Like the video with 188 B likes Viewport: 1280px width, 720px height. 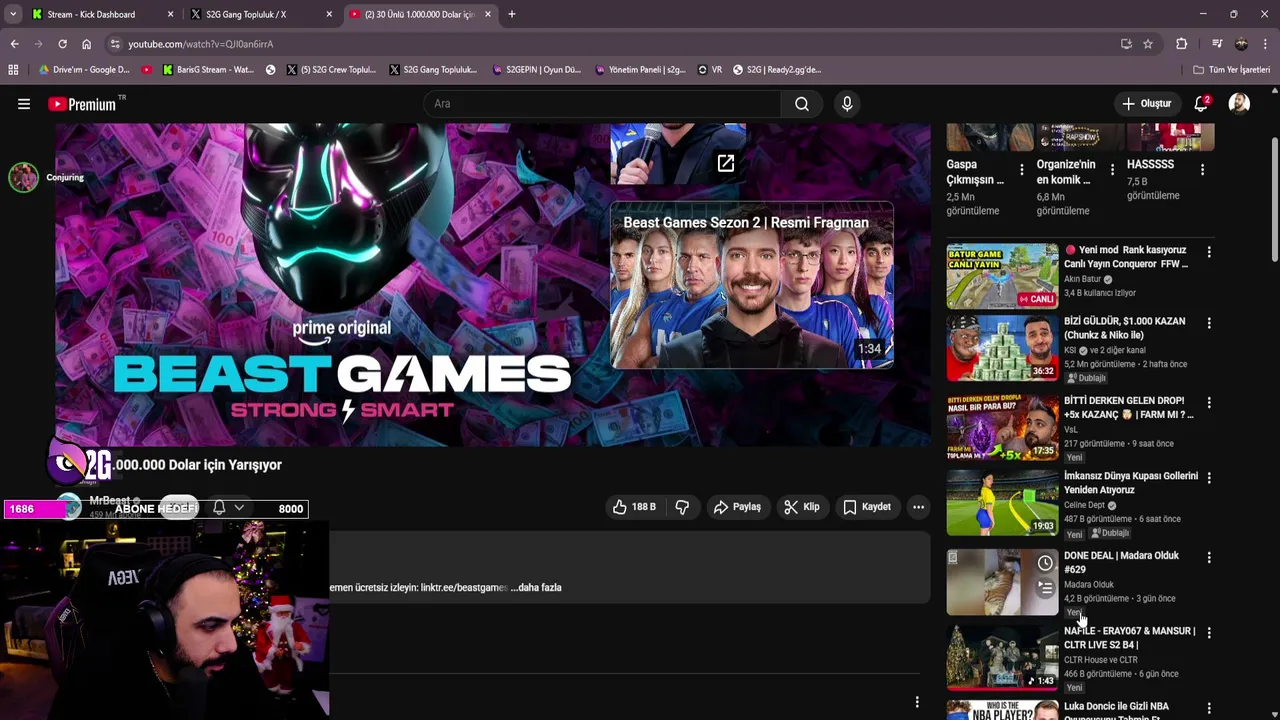click(x=634, y=507)
